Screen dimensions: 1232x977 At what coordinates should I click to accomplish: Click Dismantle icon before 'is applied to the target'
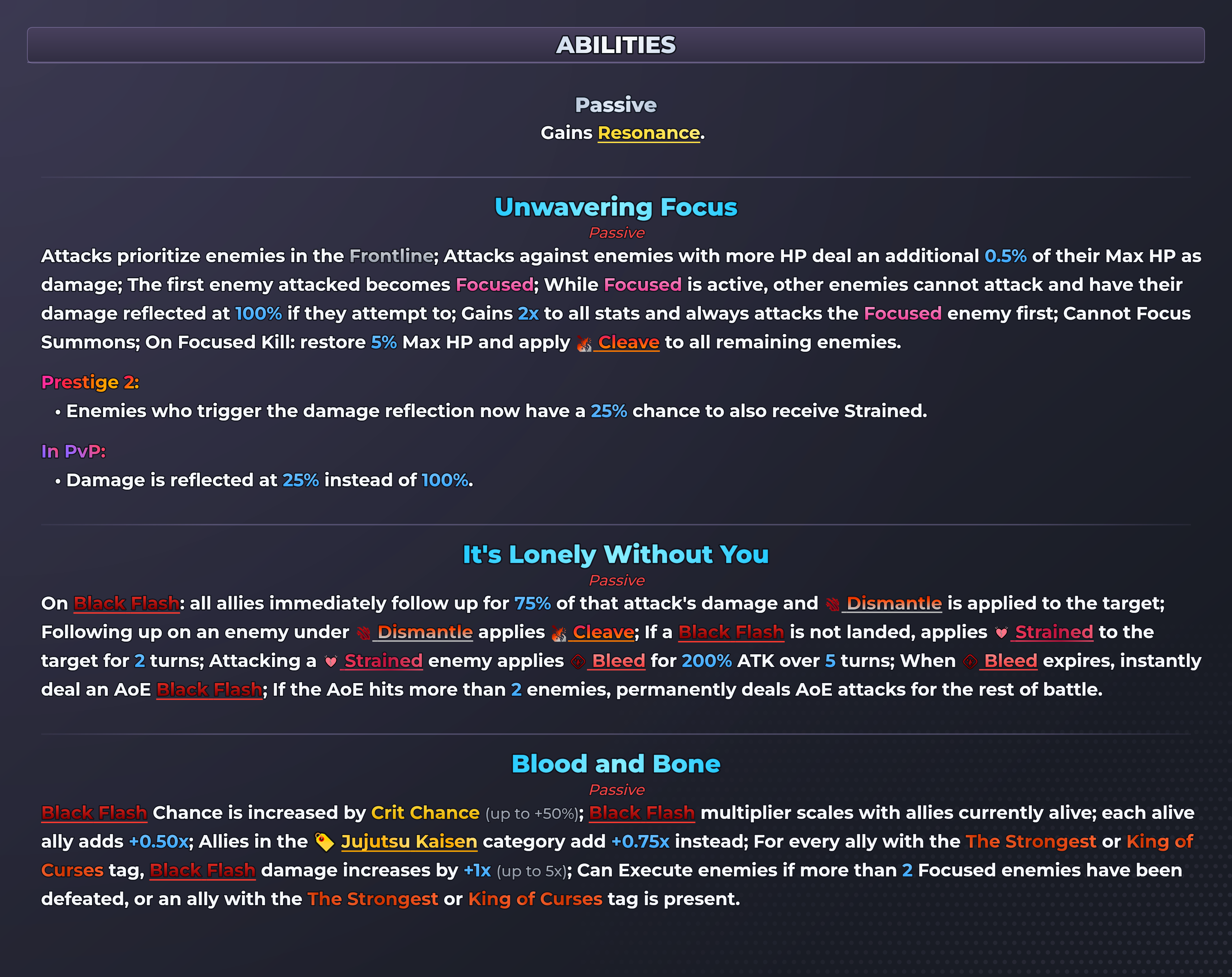(x=832, y=604)
